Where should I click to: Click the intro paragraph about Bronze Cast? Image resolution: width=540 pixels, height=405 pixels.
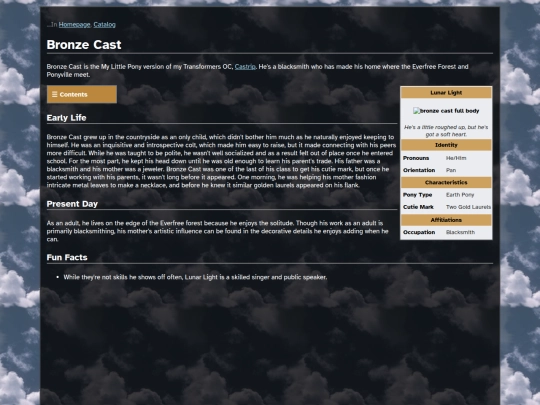[x=258, y=71]
